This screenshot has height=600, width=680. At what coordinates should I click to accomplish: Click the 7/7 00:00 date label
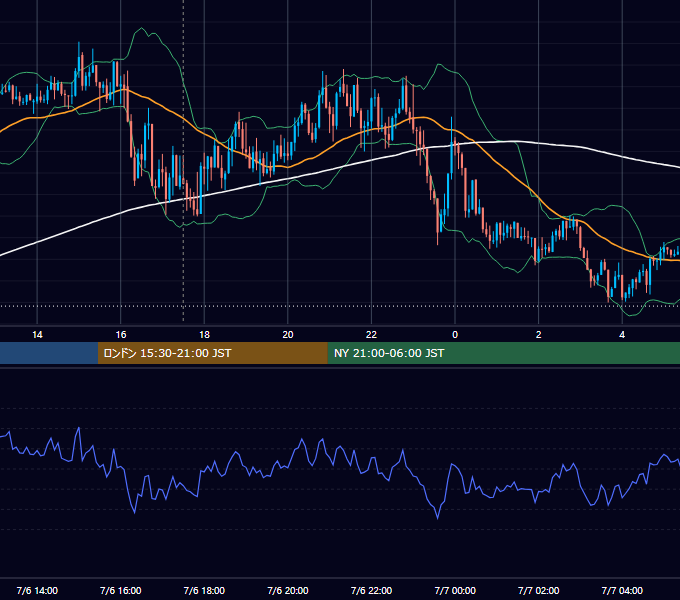click(x=455, y=590)
